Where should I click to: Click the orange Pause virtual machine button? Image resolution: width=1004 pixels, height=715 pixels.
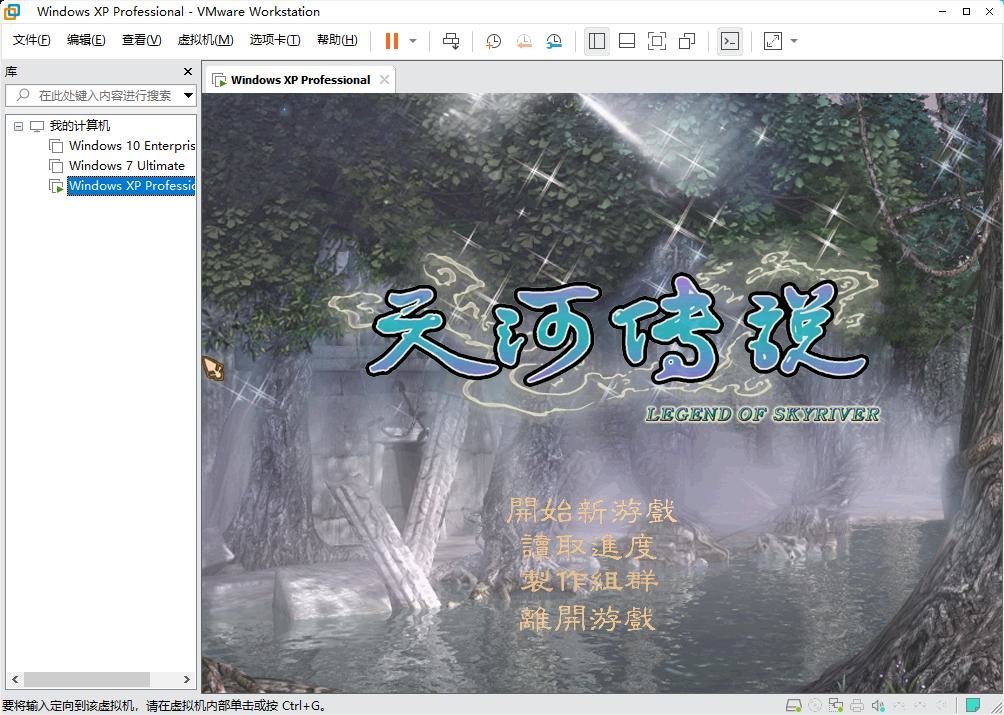(391, 41)
